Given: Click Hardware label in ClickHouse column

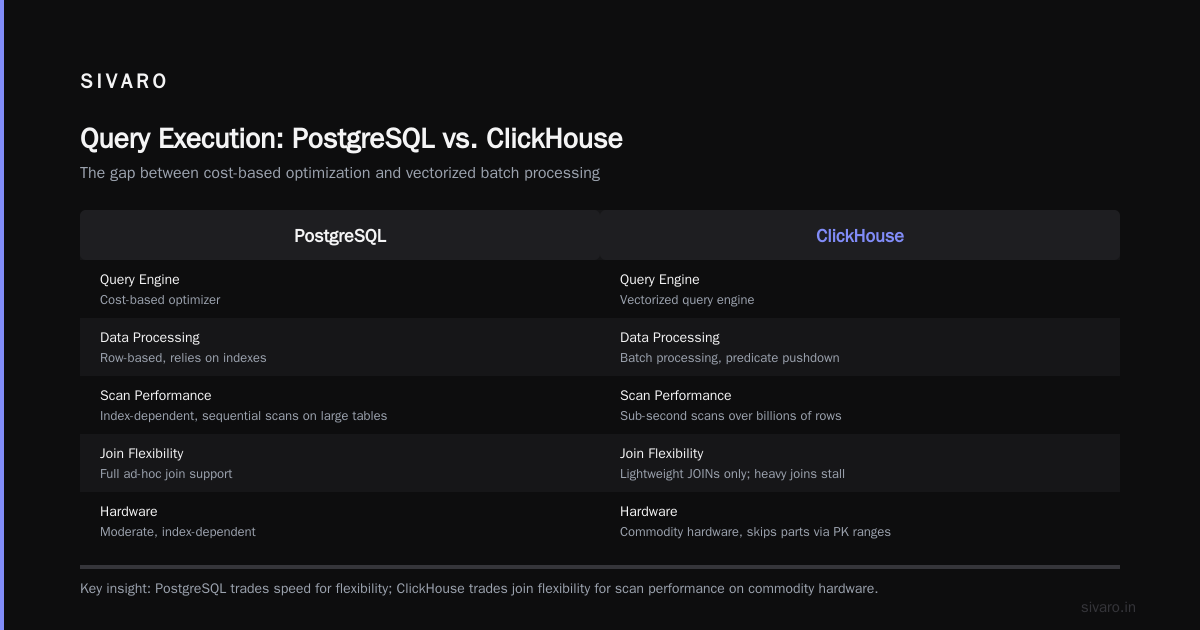Looking at the screenshot, I should [649, 512].
